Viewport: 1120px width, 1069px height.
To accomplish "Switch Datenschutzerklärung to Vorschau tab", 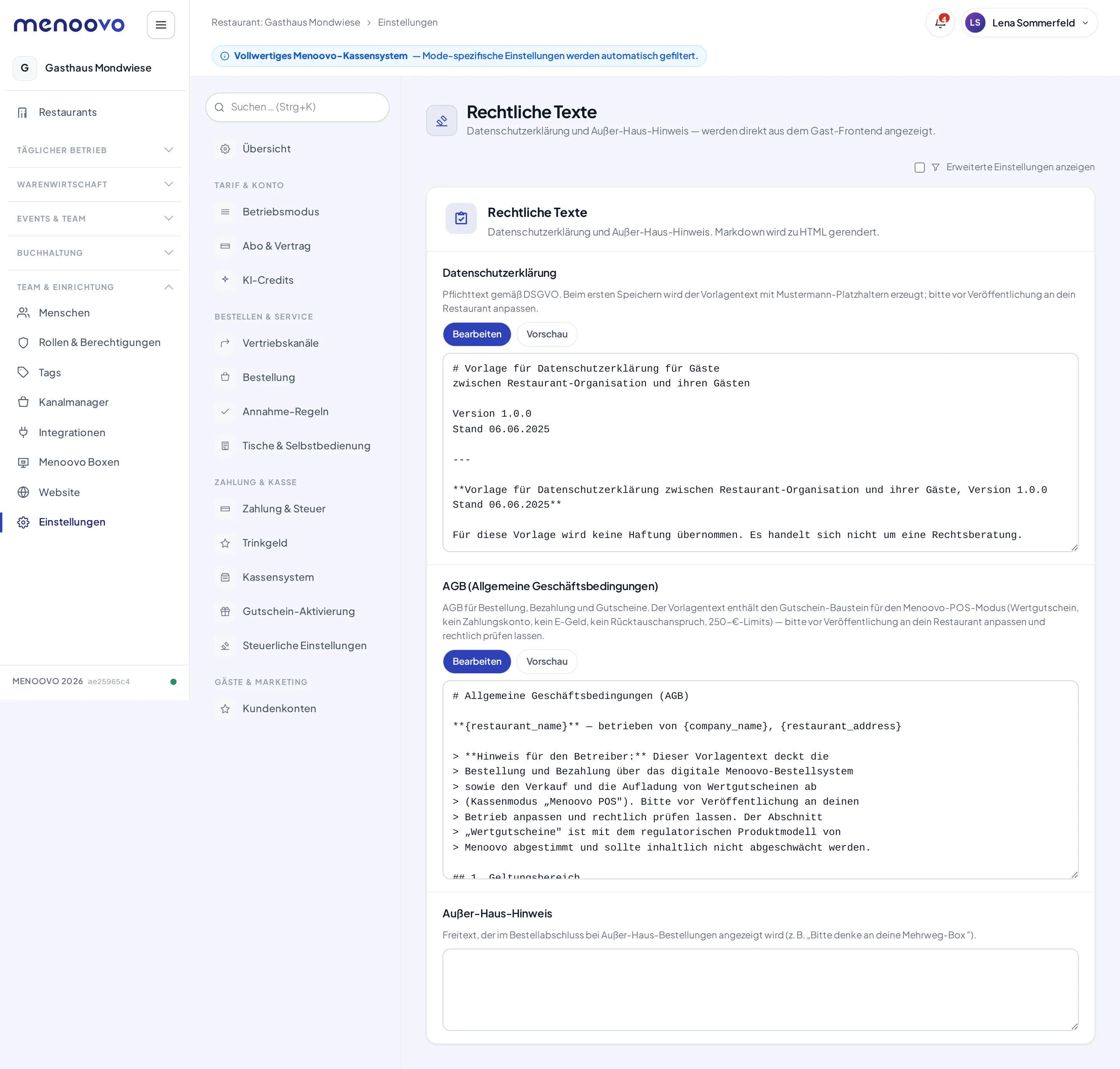I will coord(547,334).
